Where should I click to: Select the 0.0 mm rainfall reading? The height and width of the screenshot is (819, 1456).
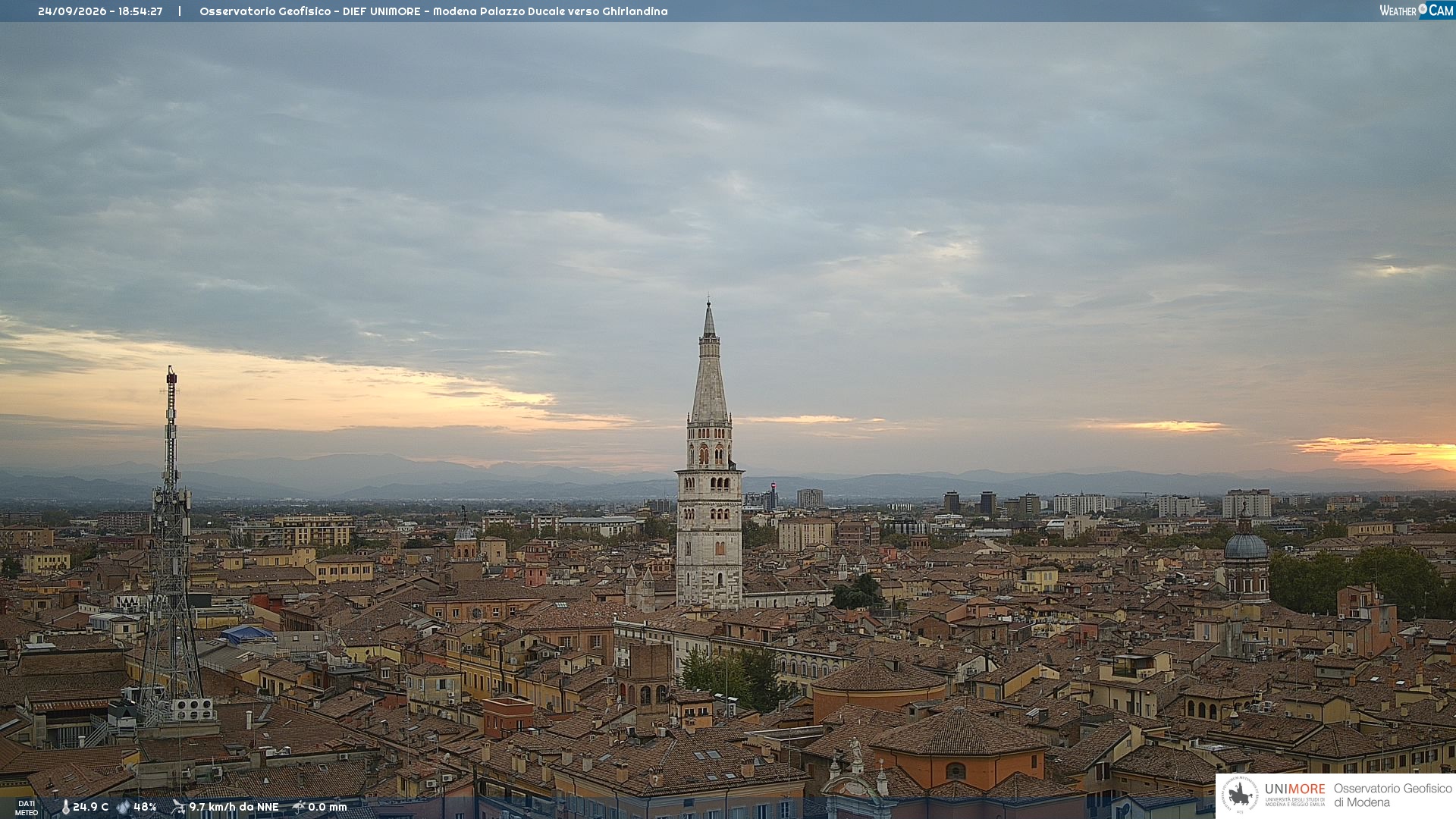click(327, 807)
